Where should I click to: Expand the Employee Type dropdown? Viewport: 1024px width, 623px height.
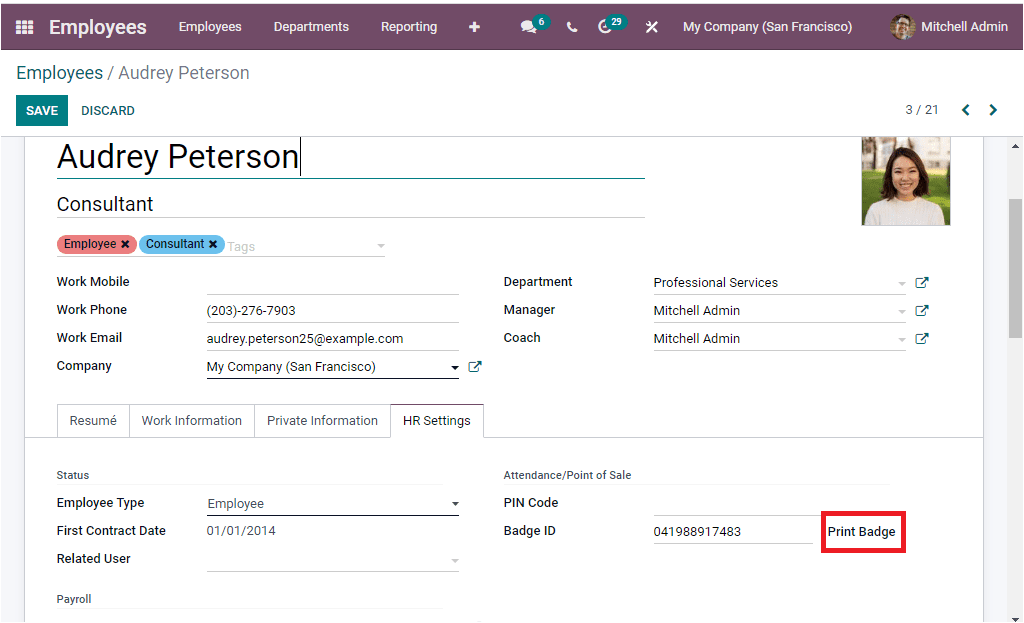pos(454,502)
